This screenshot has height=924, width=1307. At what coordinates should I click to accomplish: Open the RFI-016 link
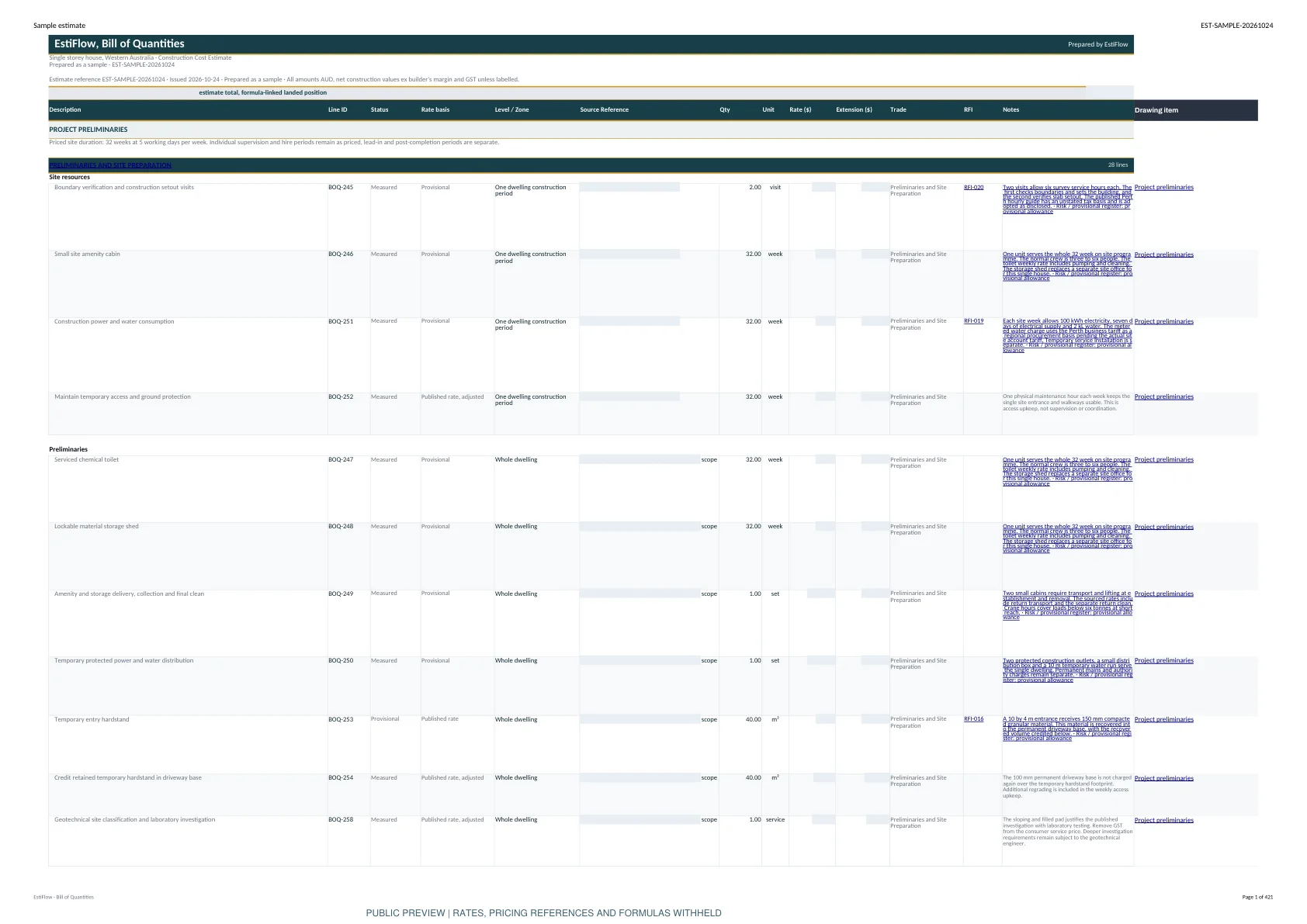(x=973, y=718)
